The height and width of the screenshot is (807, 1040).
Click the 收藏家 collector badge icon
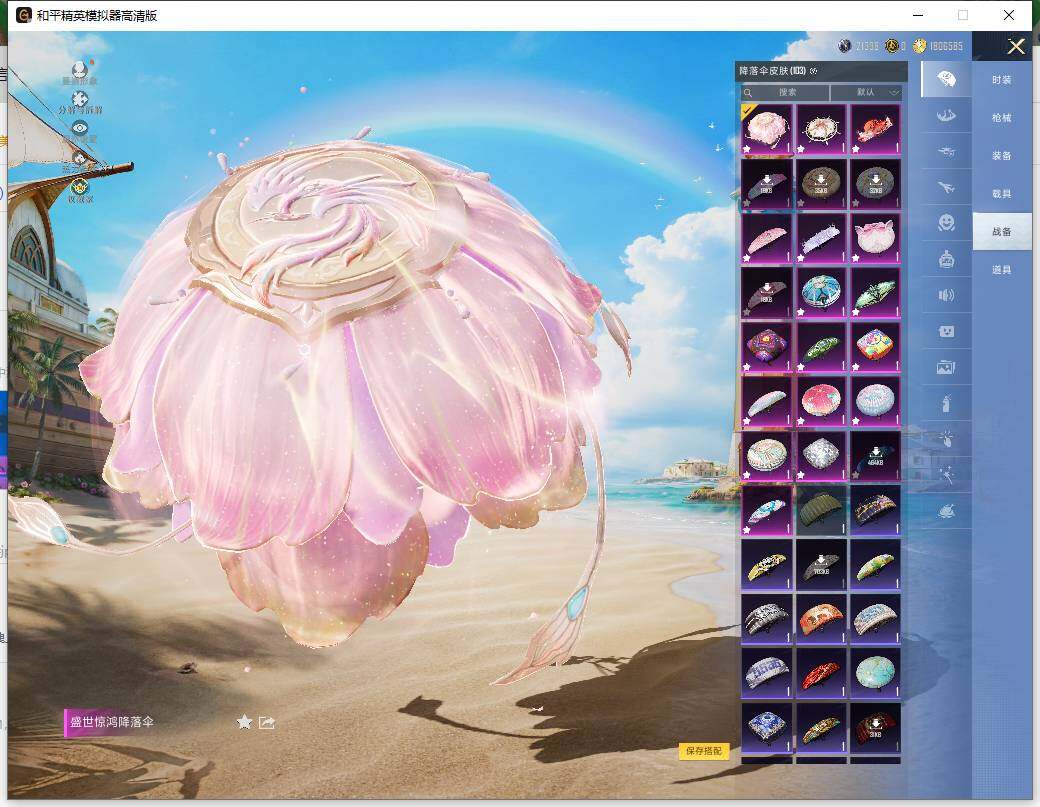pyautogui.click(x=80, y=186)
